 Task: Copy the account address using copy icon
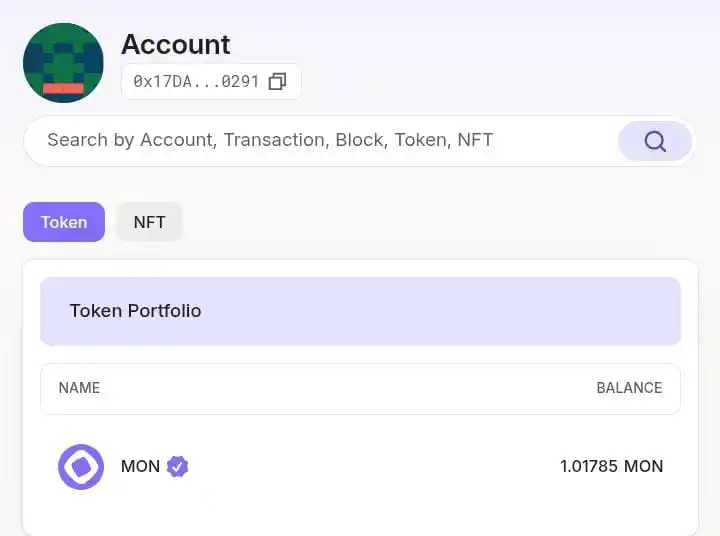tap(277, 81)
